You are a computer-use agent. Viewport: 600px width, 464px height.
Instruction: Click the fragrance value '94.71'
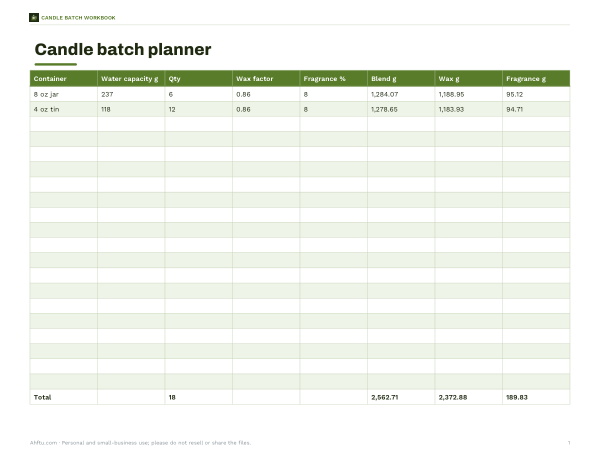pyautogui.click(x=515, y=109)
